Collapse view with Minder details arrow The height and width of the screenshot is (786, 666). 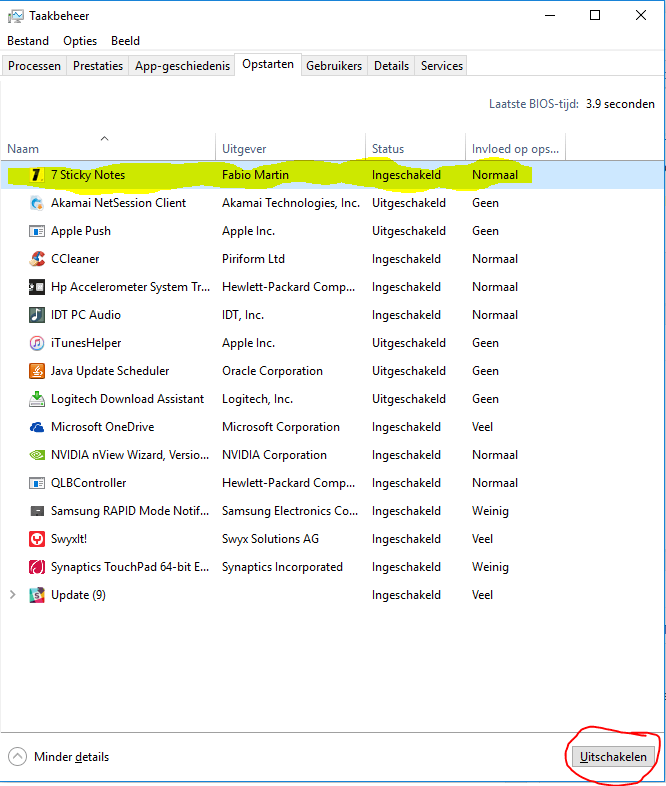point(17,756)
